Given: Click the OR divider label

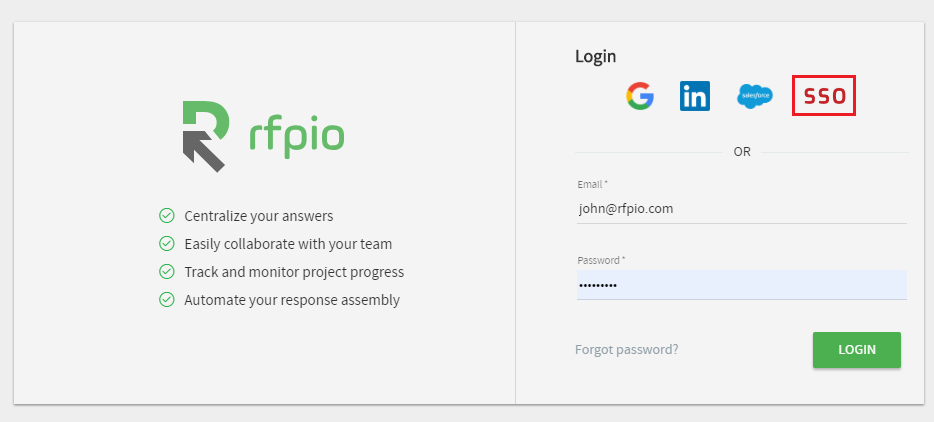Looking at the screenshot, I should point(742,152).
